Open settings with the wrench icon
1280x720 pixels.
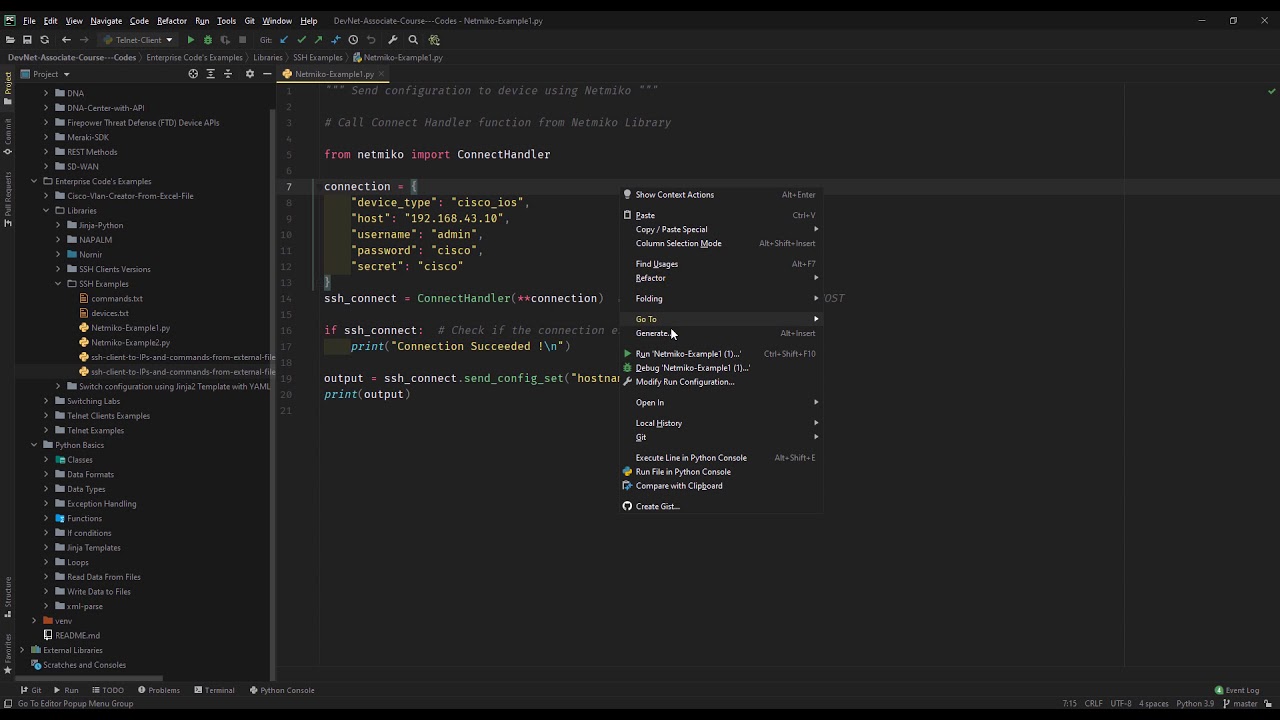coord(392,40)
